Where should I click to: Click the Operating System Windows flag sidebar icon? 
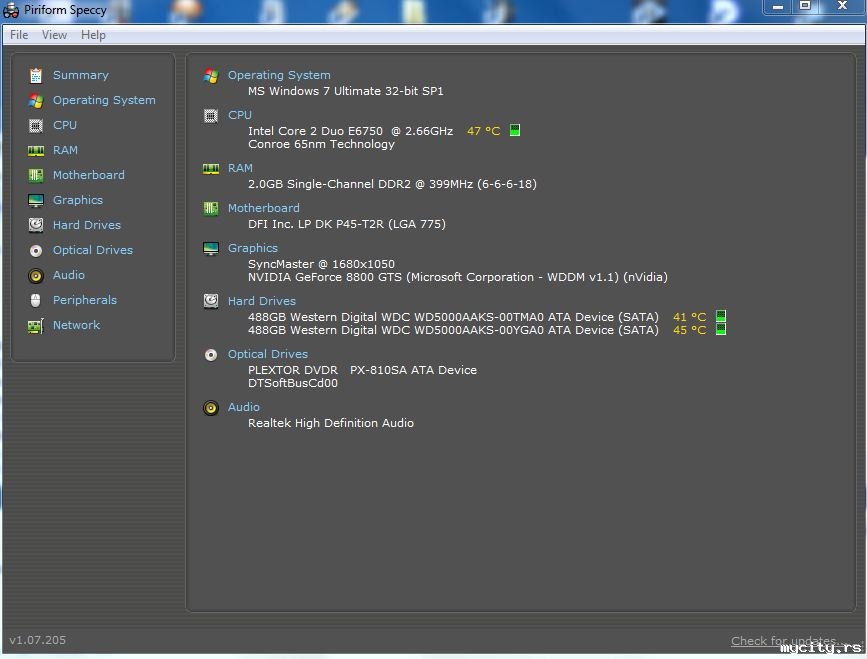36,101
